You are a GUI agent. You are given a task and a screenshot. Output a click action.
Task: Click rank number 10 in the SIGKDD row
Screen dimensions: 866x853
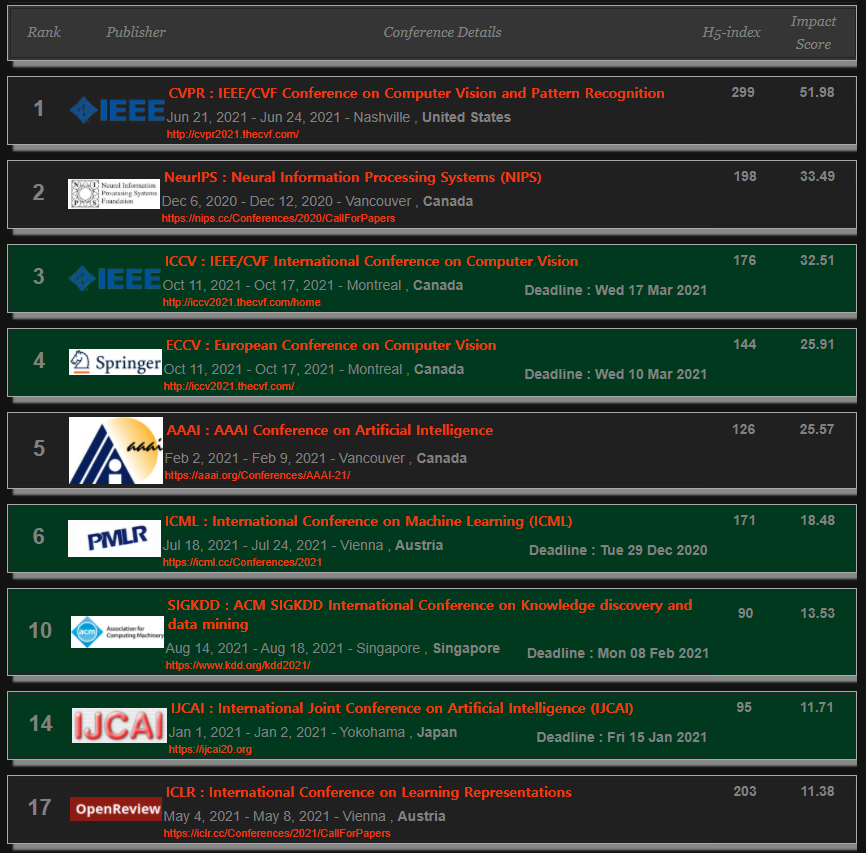tap(40, 631)
